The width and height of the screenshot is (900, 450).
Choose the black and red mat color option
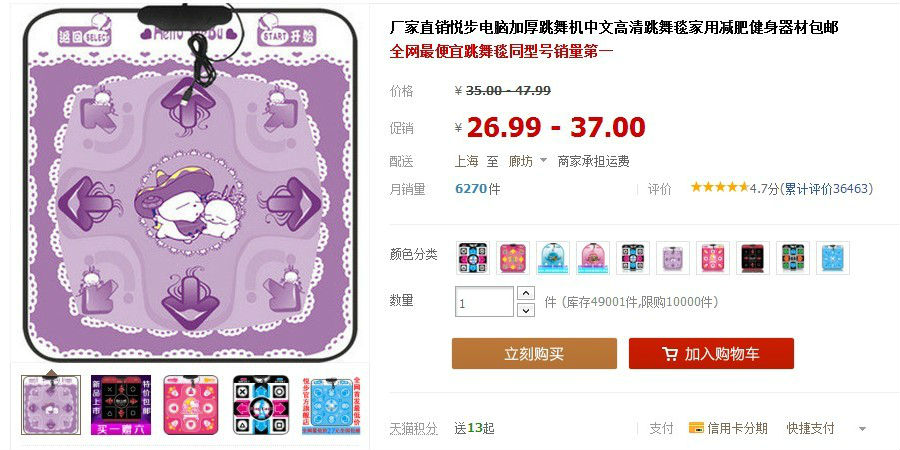coord(753,258)
